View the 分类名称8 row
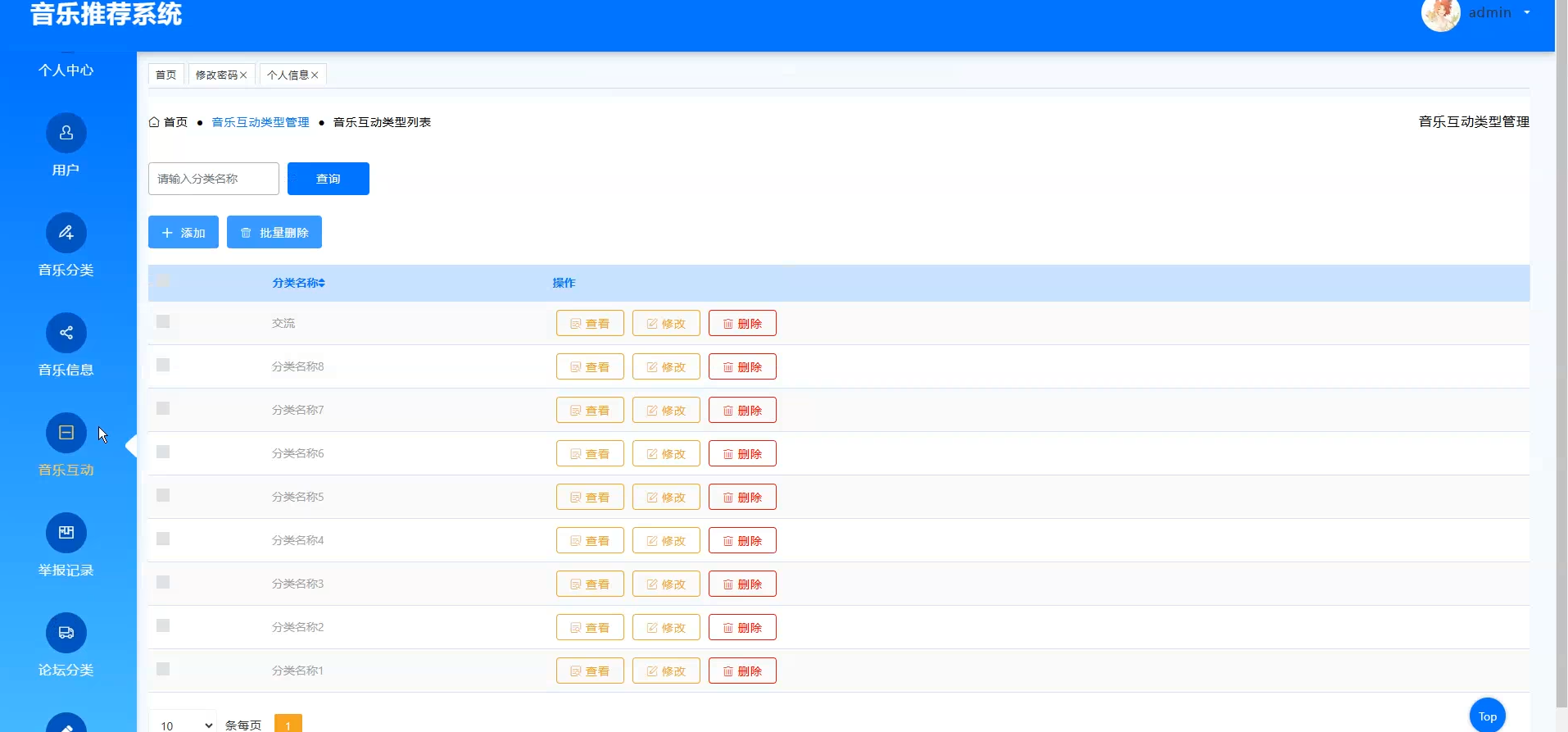The height and width of the screenshot is (732, 1568). pos(590,366)
